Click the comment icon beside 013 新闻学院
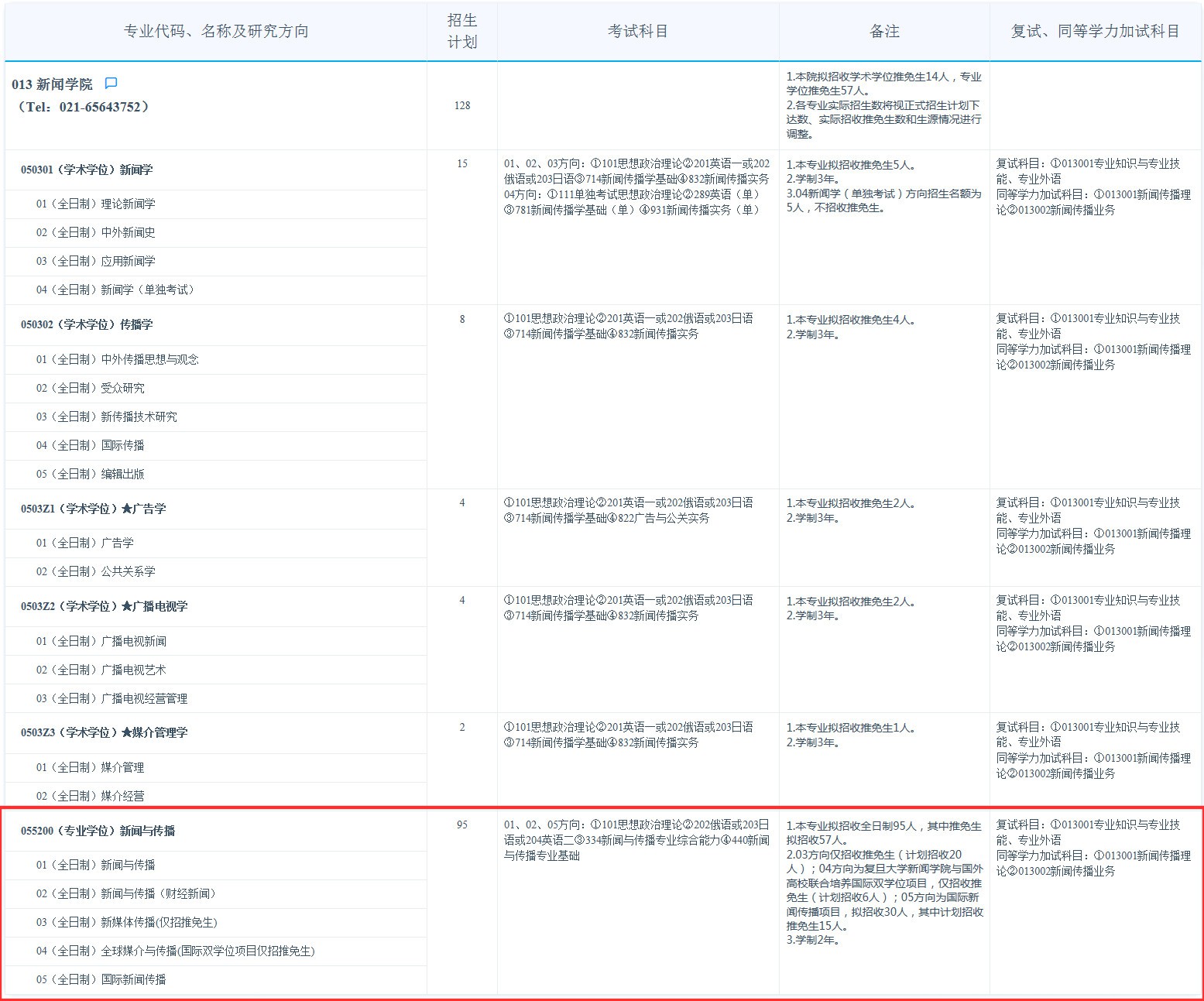1204x1001 pixels. [x=111, y=84]
